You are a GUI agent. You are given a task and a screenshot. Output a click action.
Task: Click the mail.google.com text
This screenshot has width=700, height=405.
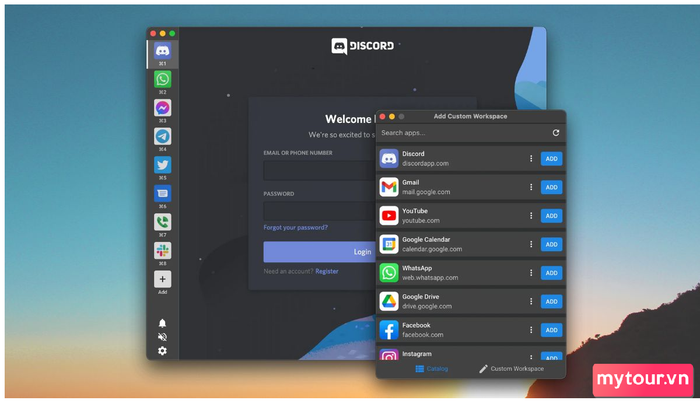[x=426, y=192]
